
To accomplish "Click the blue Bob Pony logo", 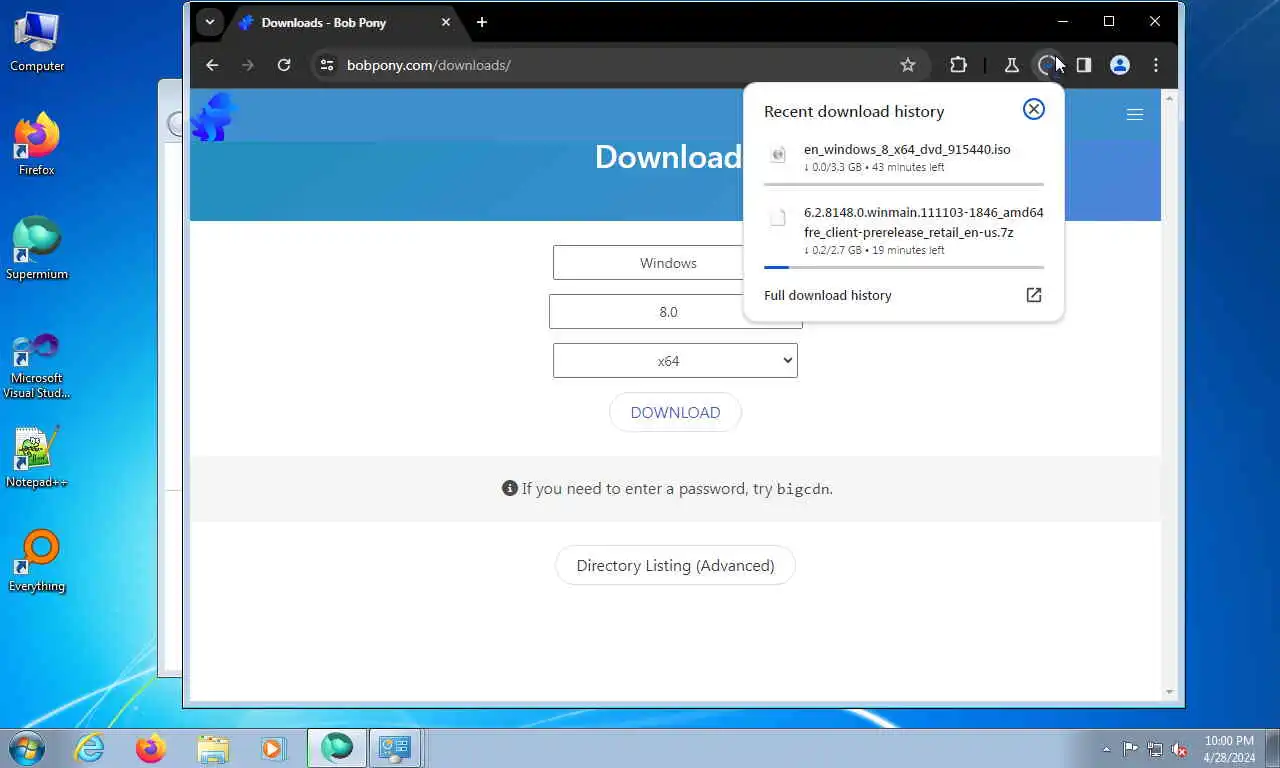I will tap(214, 117).
